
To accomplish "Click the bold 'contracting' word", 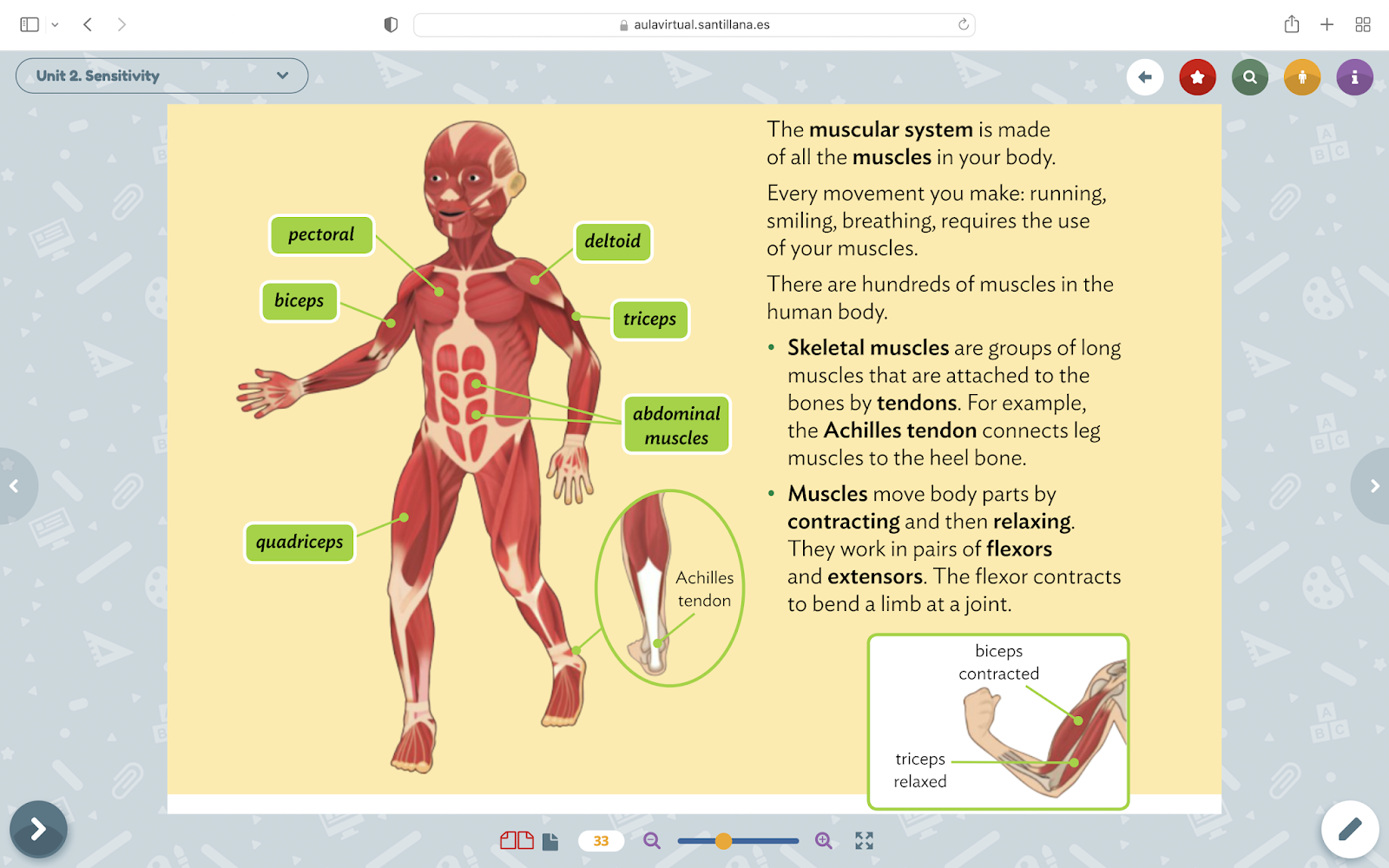I will 844,522.
